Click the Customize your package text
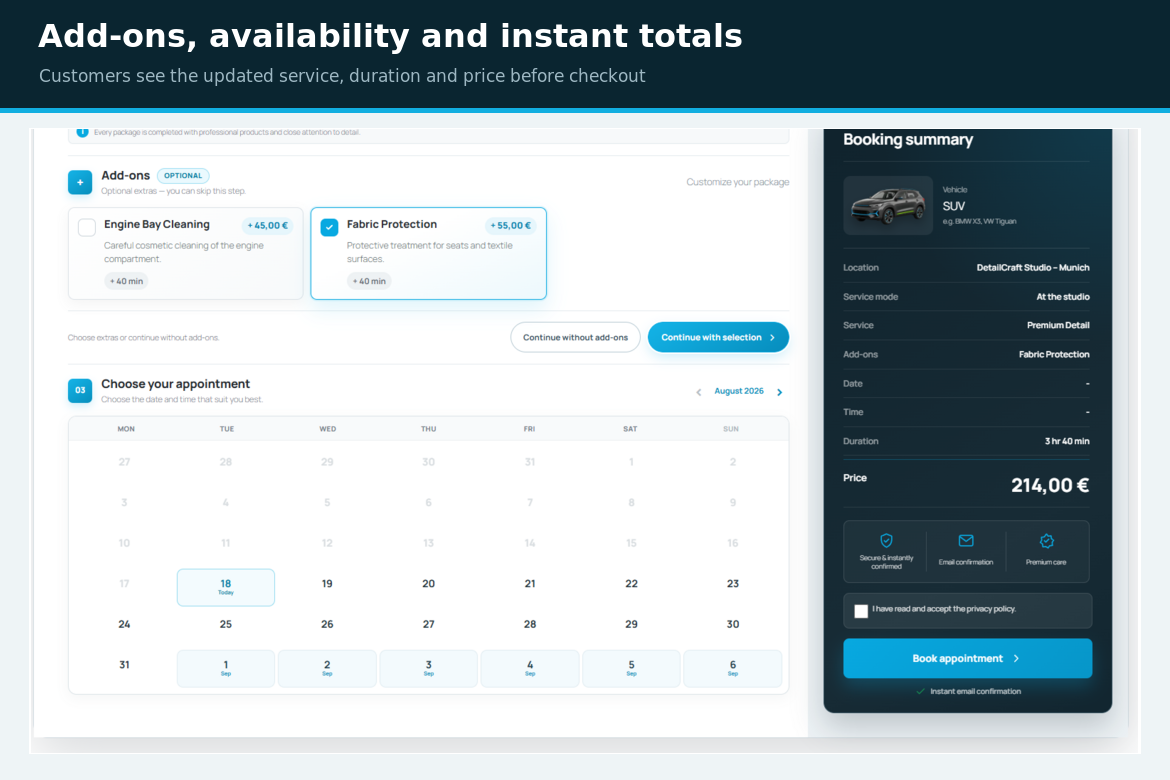This screenshot has width=1170, height=780. [x=737, y=182]
